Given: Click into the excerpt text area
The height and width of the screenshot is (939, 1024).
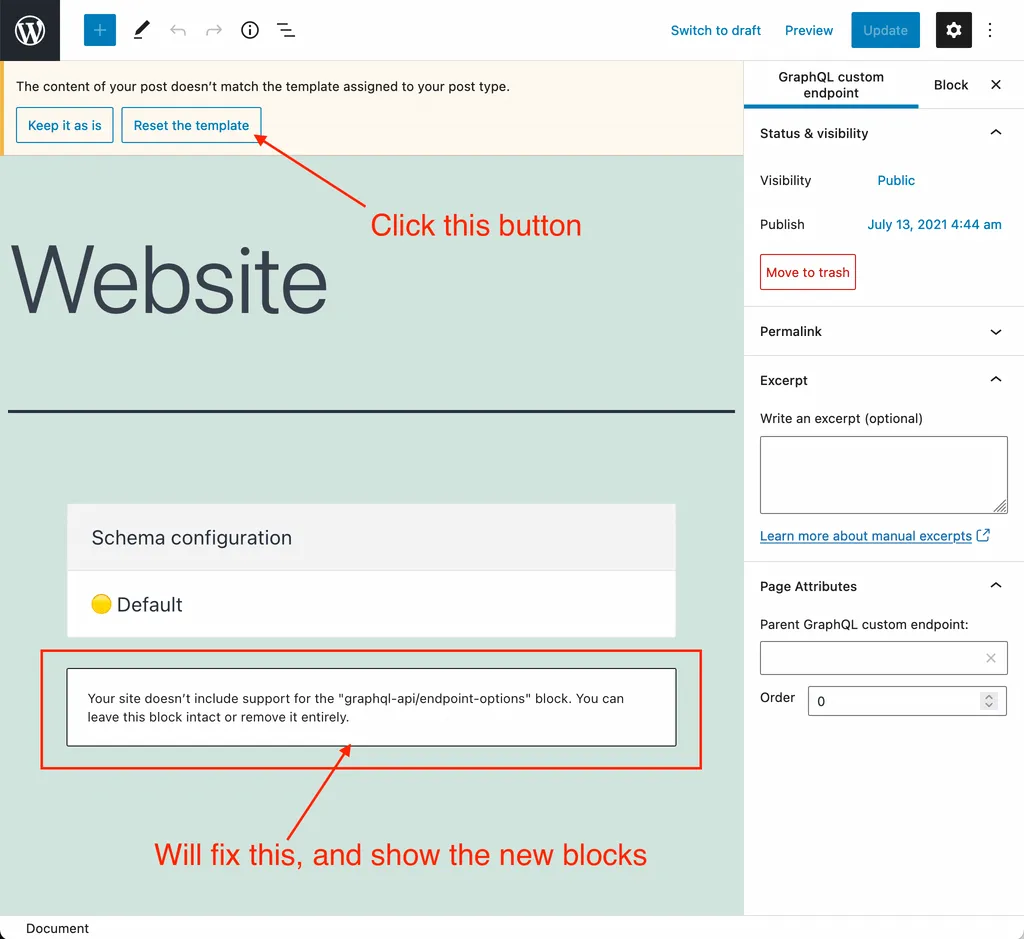Looking at the screenshot, I should tap(884, 475).
